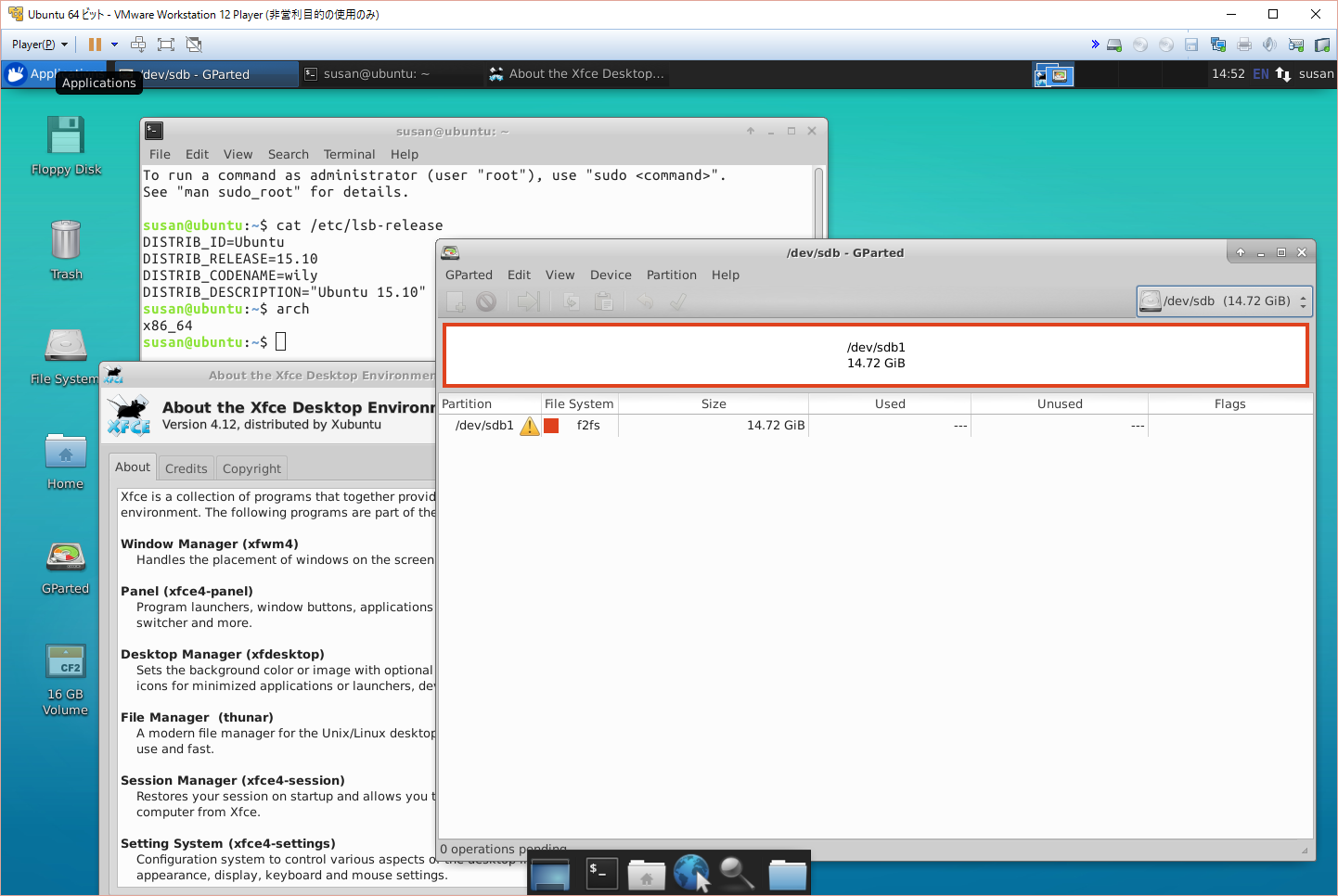Click the workspace switcher in Xfce panel
This screenshot has height=896, width=1338.
coord(1053,75)
